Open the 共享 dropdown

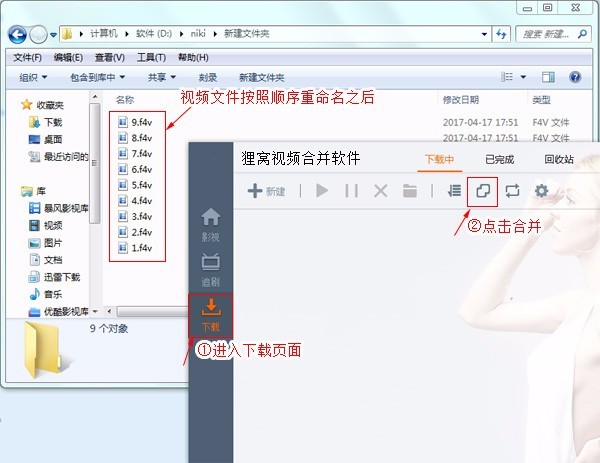162,78
